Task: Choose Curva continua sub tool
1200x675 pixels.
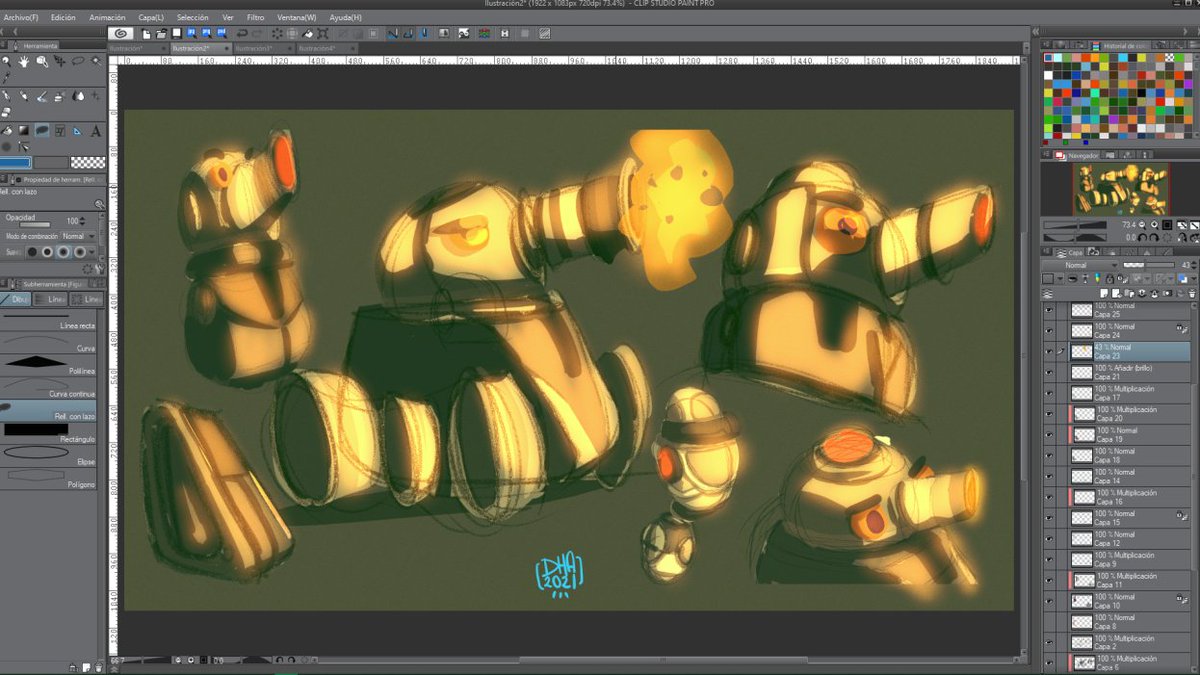Action: [x=49, y=388]
